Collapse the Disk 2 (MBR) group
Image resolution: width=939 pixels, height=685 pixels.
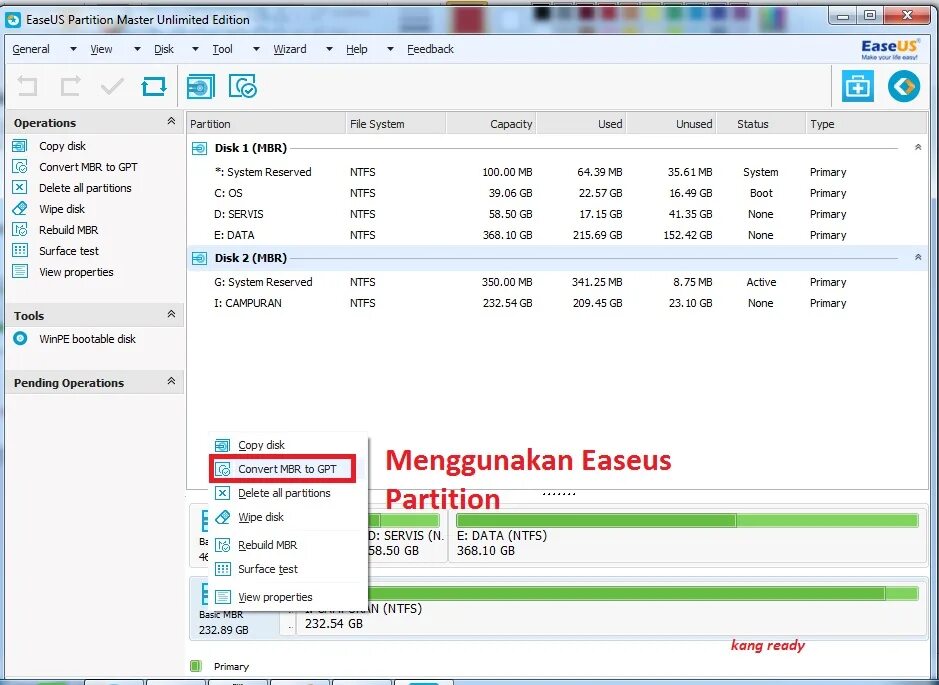click(917, 257)
